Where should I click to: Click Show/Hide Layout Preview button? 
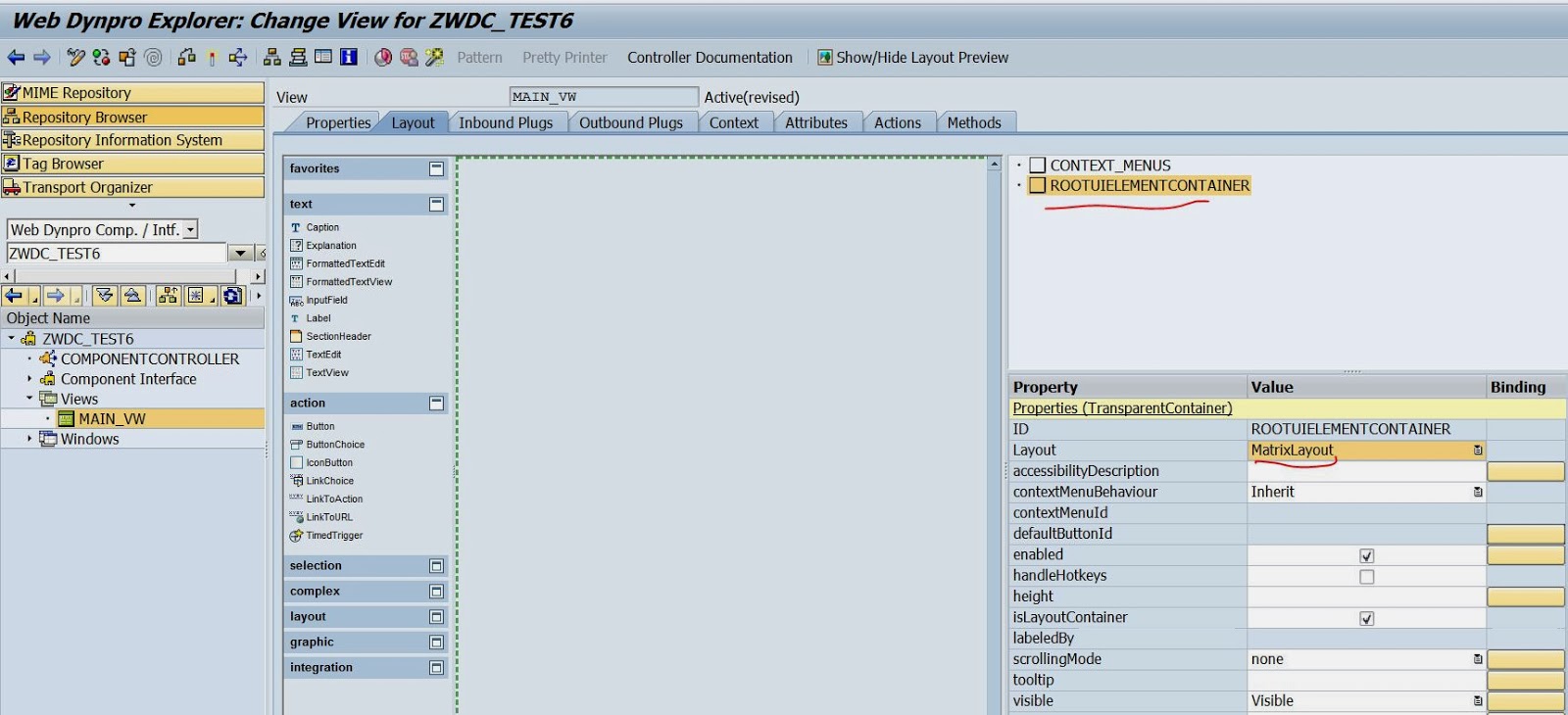coord(913,58)
